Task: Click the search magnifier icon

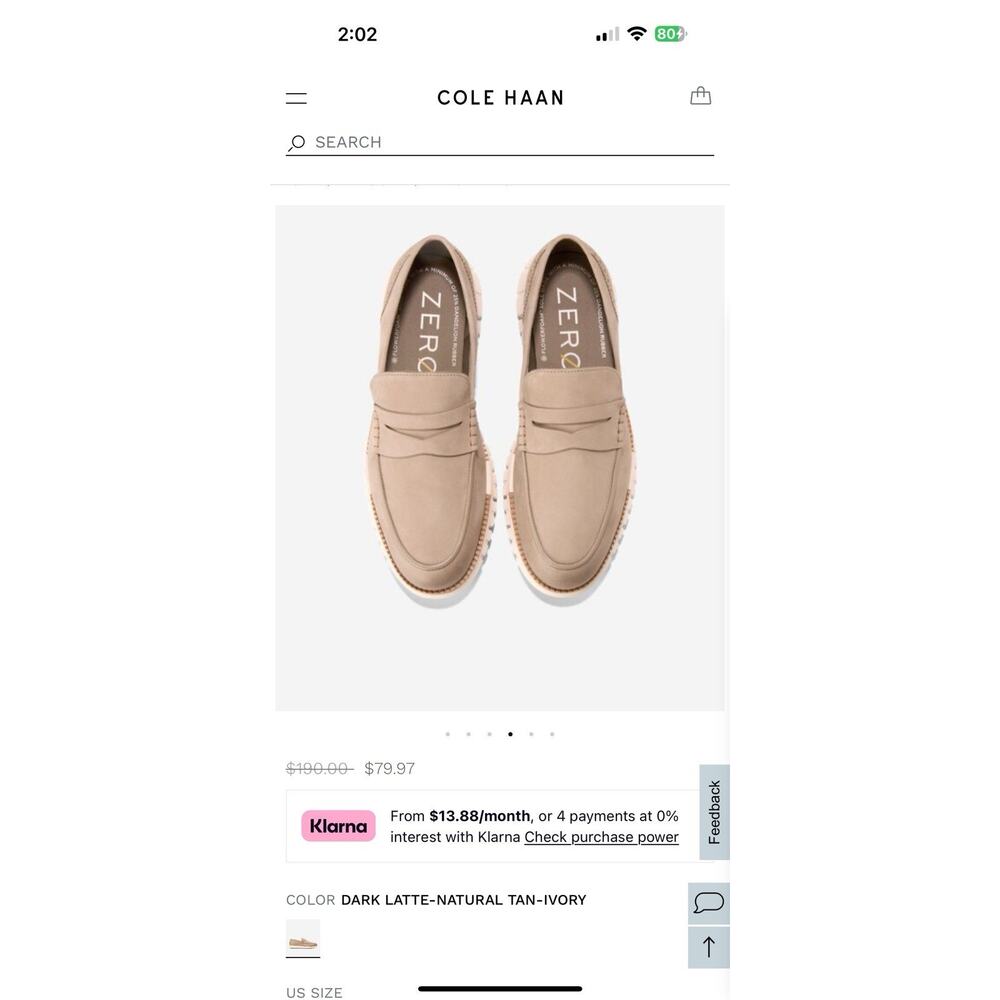Action: (296, 142)
